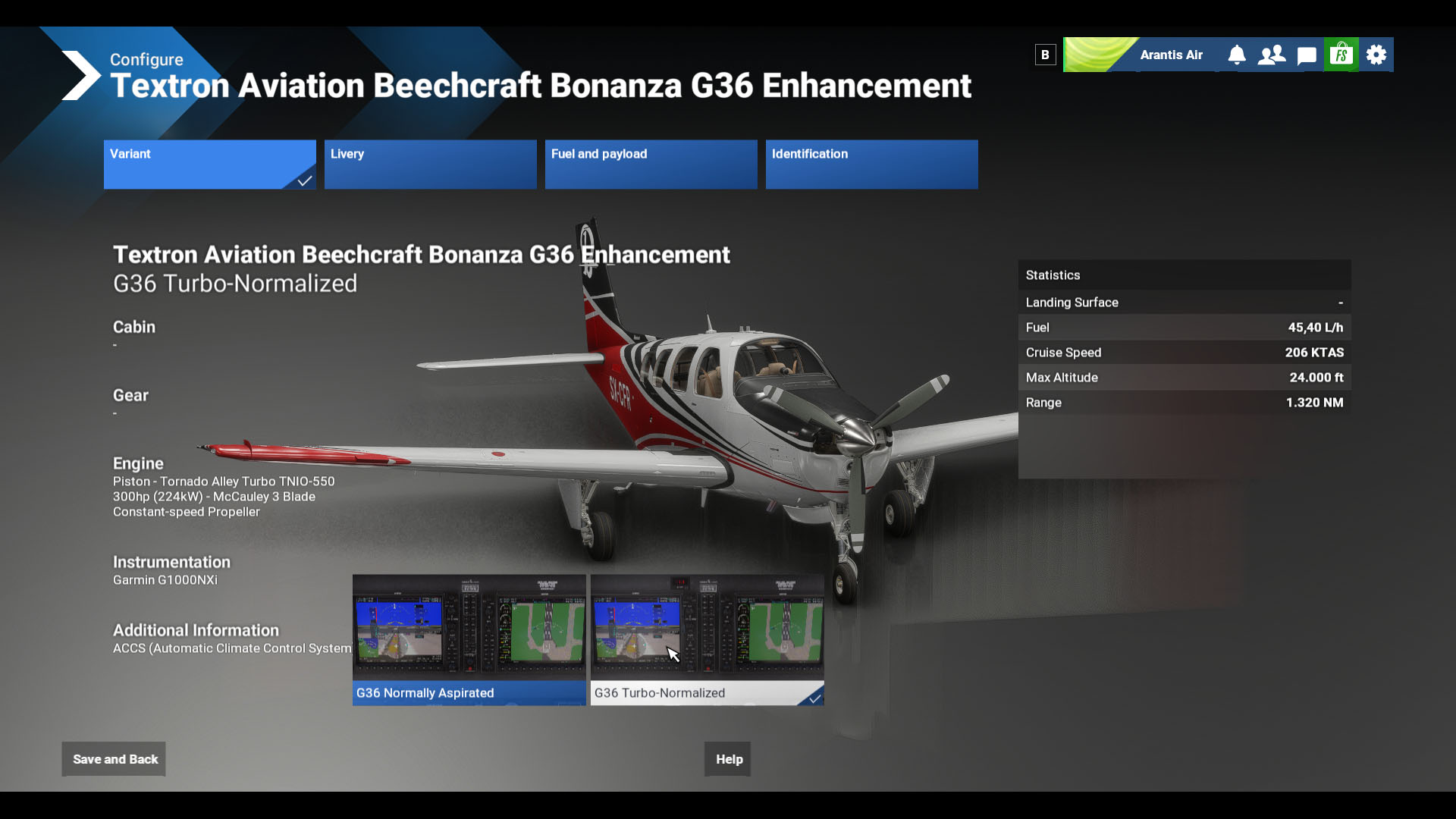Open the friends and groups icon
Image resolution: width=1456 pixels, height=819 pixels.
click(x=1272, y=55)
